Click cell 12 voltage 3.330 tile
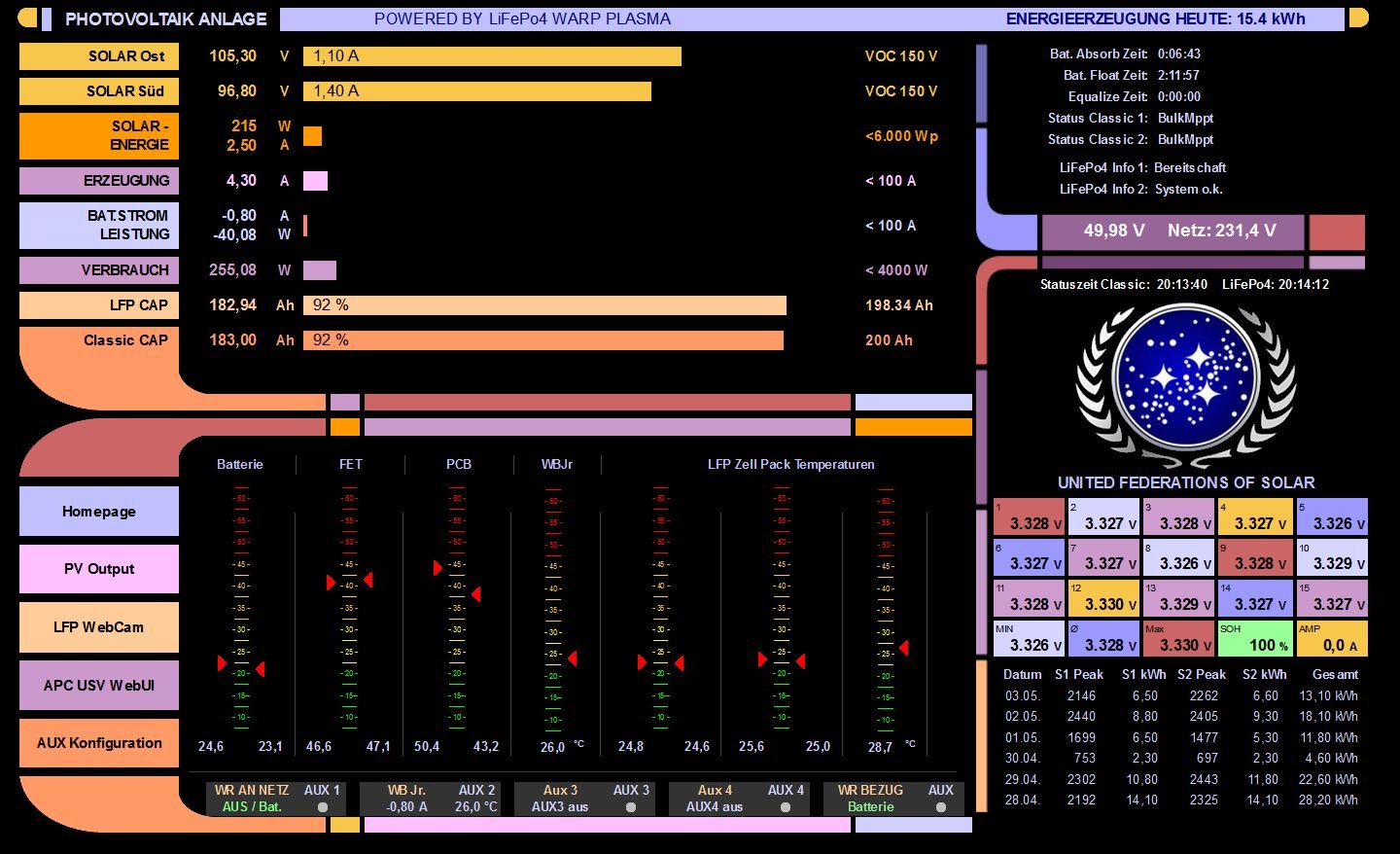The width and height of the screenshot is (1400, 854). tap(1103, 598)
